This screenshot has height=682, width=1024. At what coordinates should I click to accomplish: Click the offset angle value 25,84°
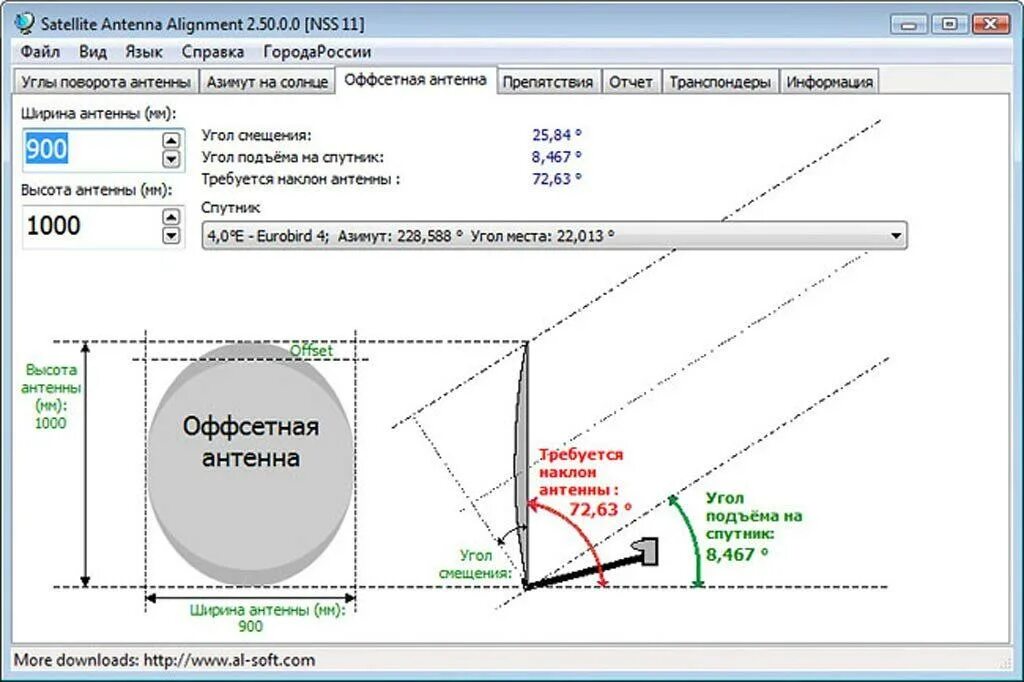[x=556, y=135]
